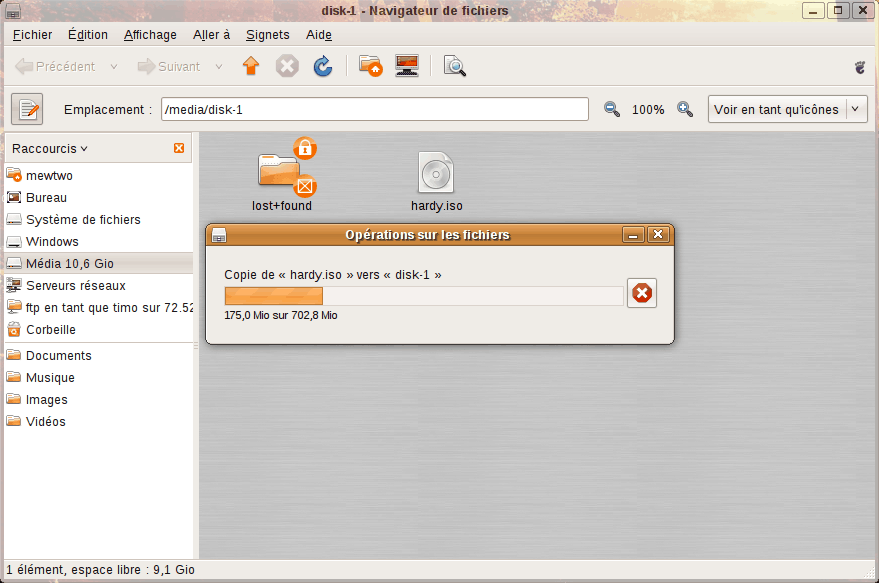Viewport: 879px width, 583px height.
Task: Reload the current folder
Action: pos(323,66)
